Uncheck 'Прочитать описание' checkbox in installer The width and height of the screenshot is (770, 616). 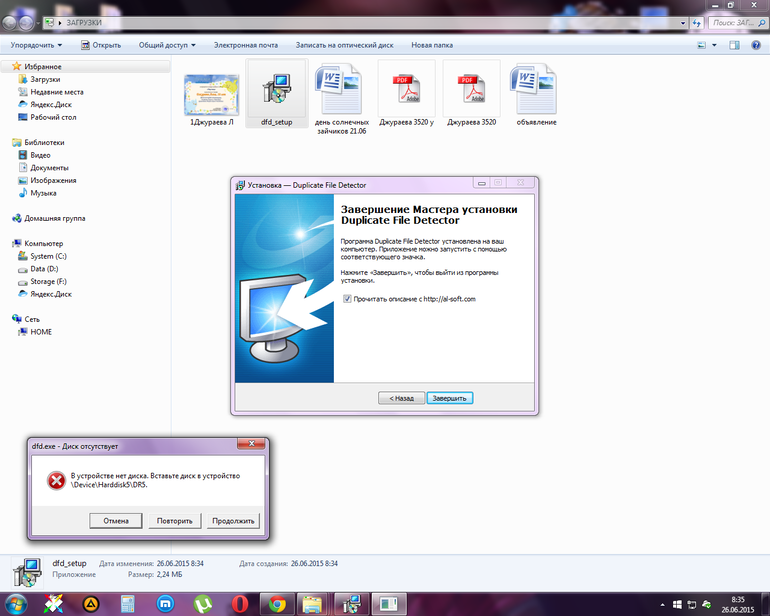click(347, 299)
